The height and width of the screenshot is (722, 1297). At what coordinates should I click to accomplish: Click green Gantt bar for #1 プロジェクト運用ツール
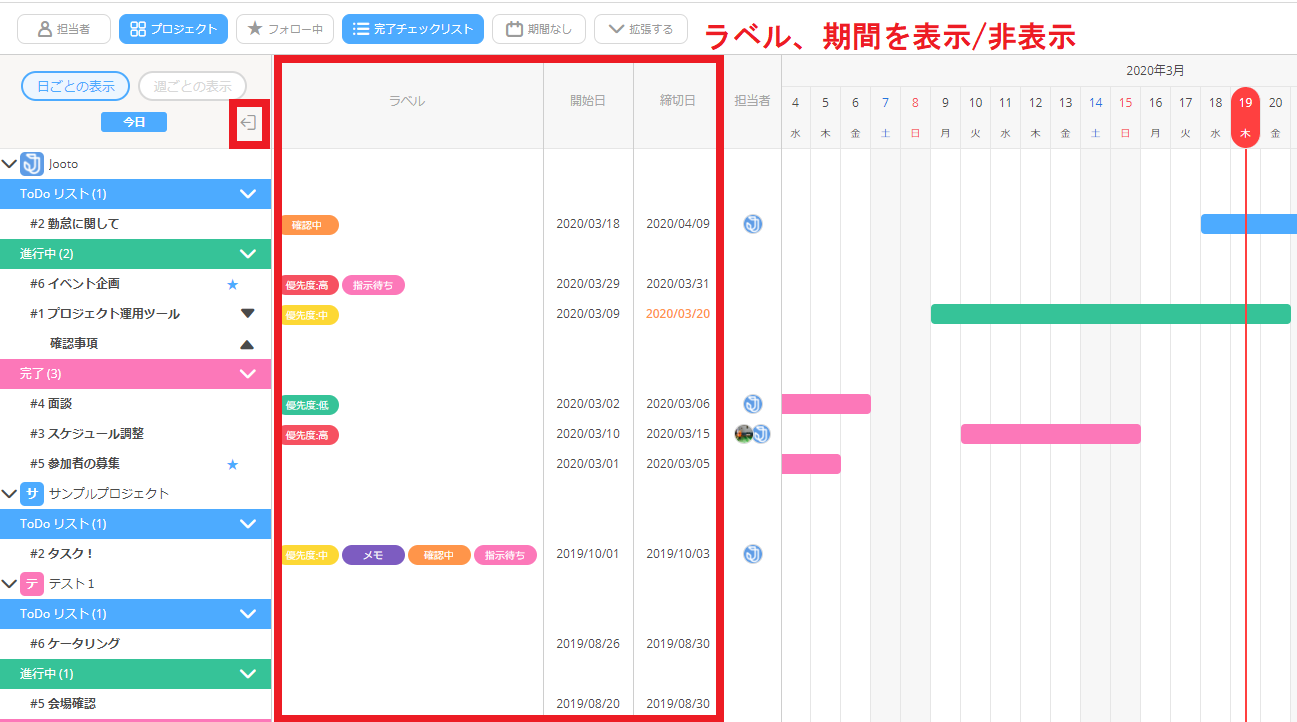tap(1111, 314)
